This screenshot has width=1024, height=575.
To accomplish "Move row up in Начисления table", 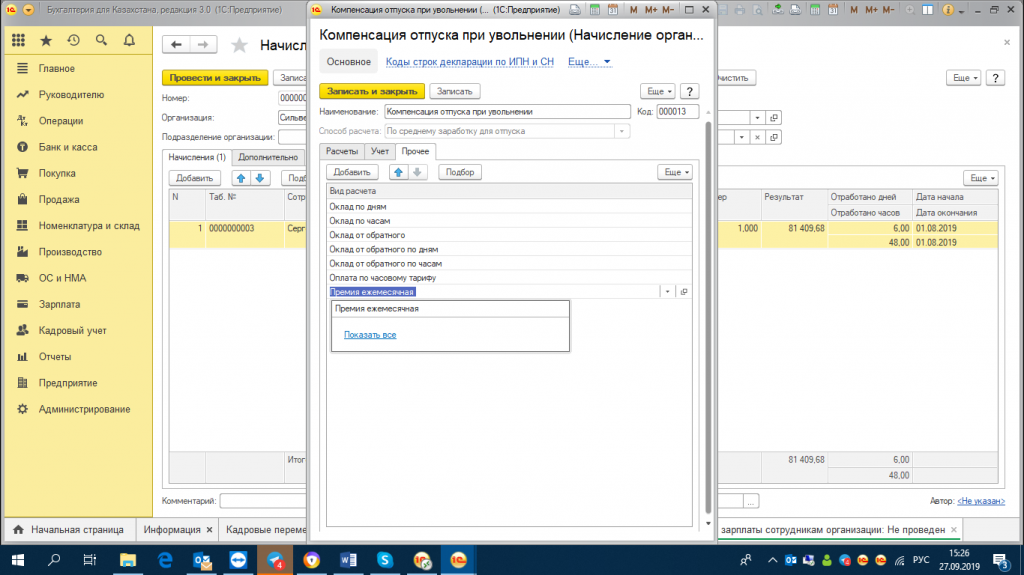I will click(x=241, y=178).
